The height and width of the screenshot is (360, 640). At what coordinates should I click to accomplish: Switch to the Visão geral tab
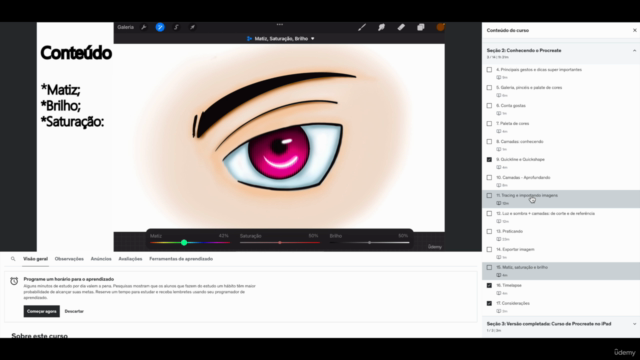click(x=36, y=259)
